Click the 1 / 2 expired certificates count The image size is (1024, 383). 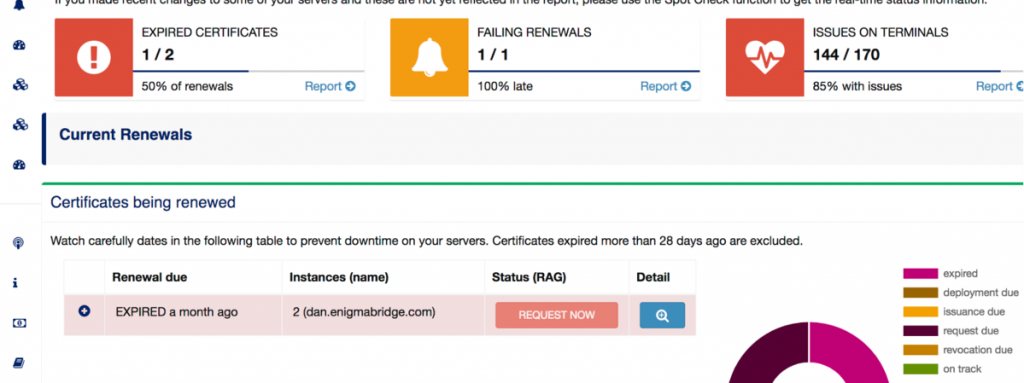pyautogui.click(x=157, y=54)
